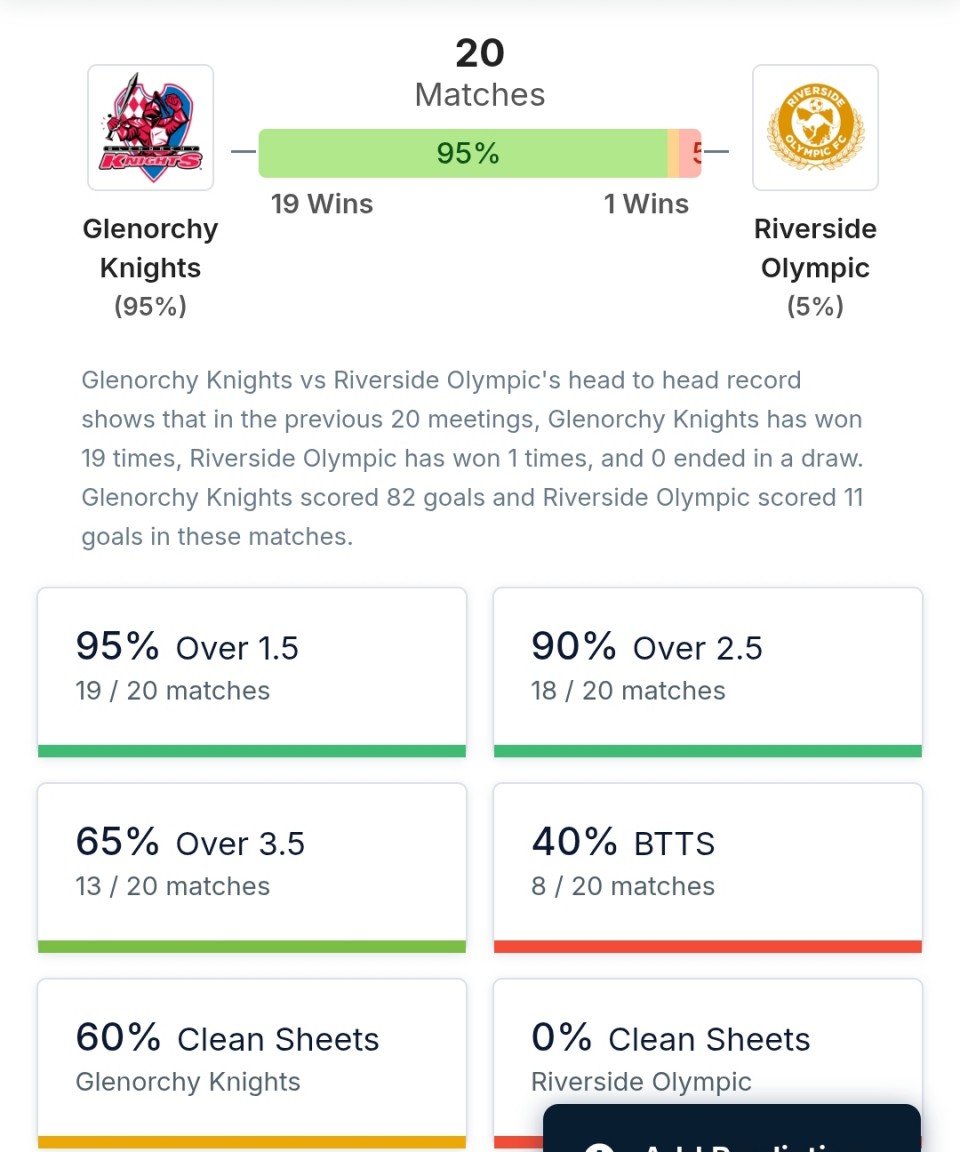Screen dimensions: 960x1152
Task: Click the head to head record paragraph
Action: tap(472, 458)
